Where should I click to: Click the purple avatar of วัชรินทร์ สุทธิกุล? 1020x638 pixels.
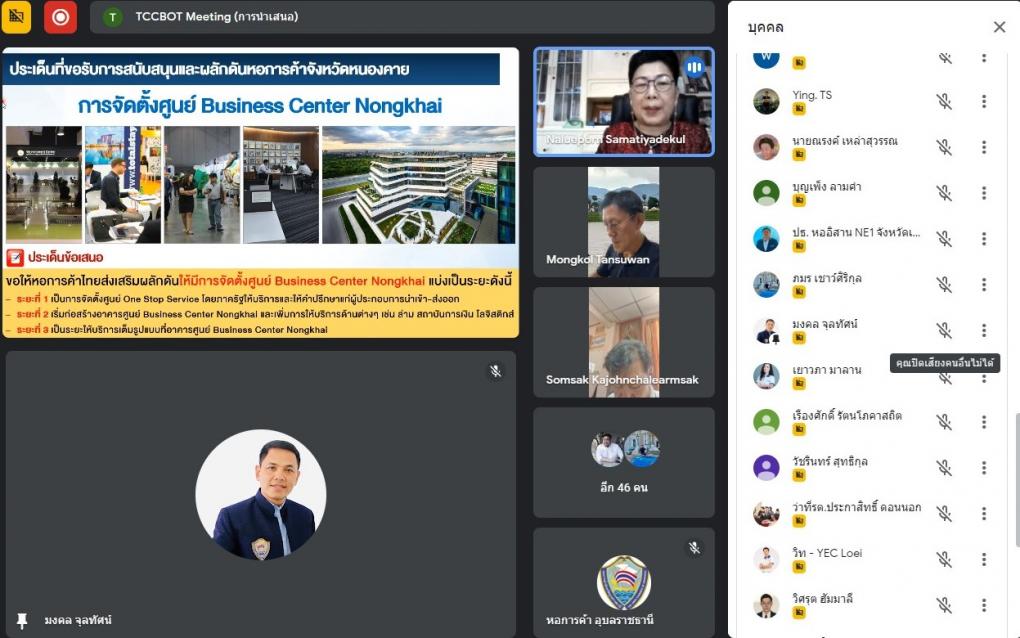click(766, 468)
